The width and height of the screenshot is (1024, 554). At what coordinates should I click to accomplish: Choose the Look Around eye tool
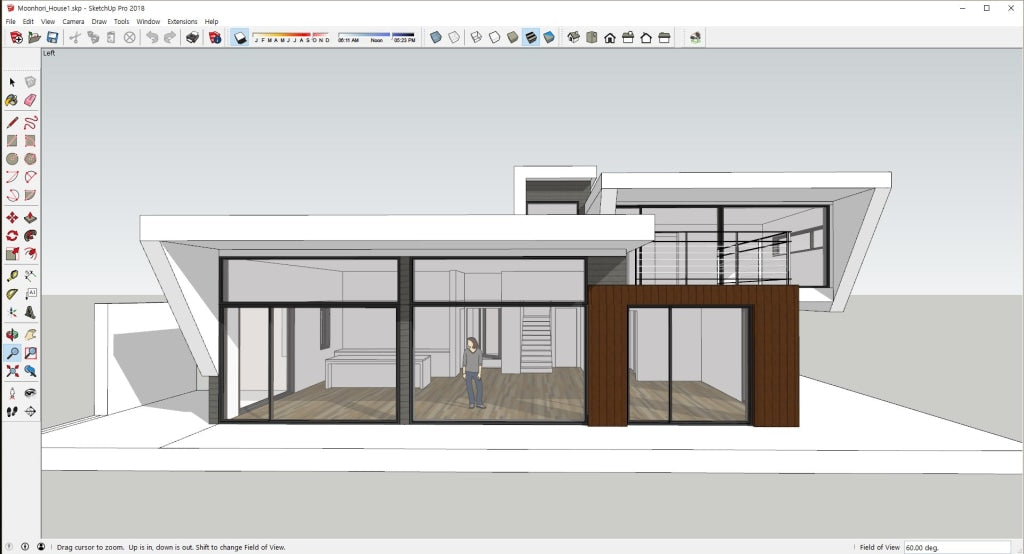(x=30, y=393)
